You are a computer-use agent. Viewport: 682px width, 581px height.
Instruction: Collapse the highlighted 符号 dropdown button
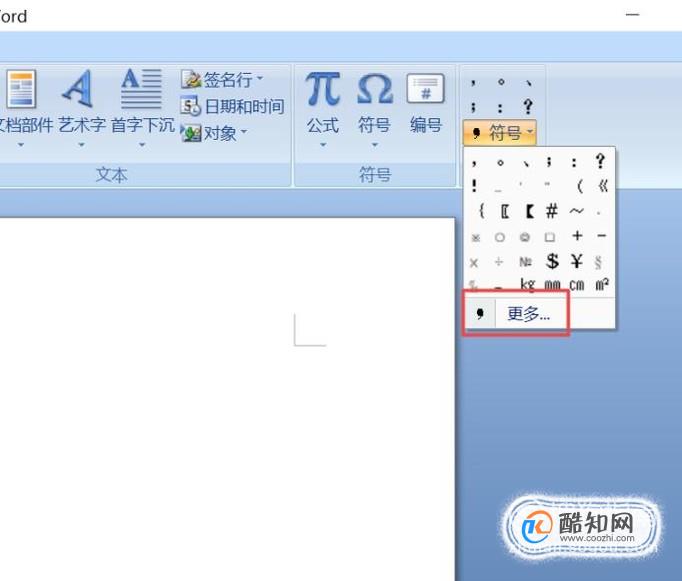point(500,132)
